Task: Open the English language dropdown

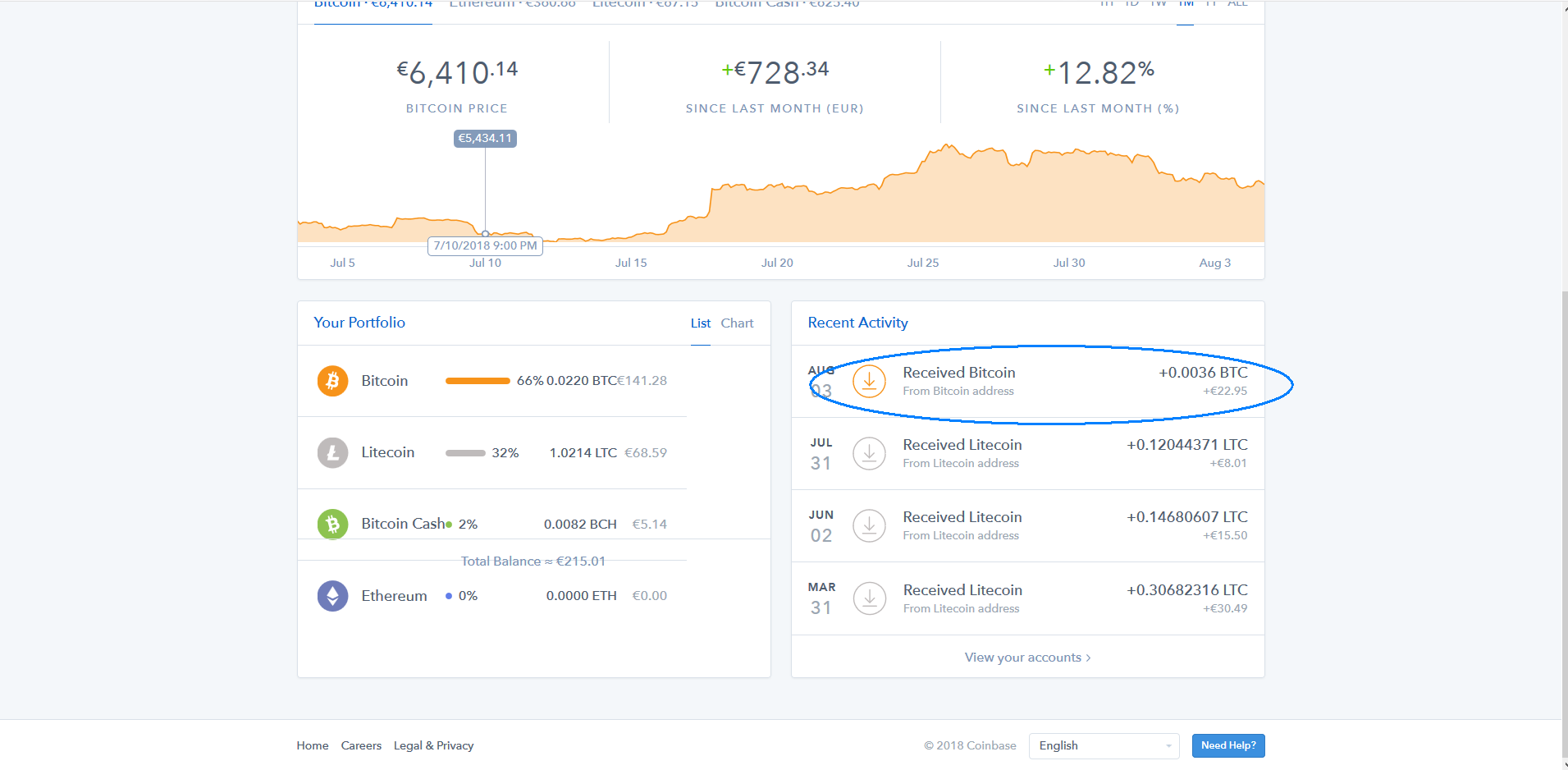Action: (x=1104, y=745)
